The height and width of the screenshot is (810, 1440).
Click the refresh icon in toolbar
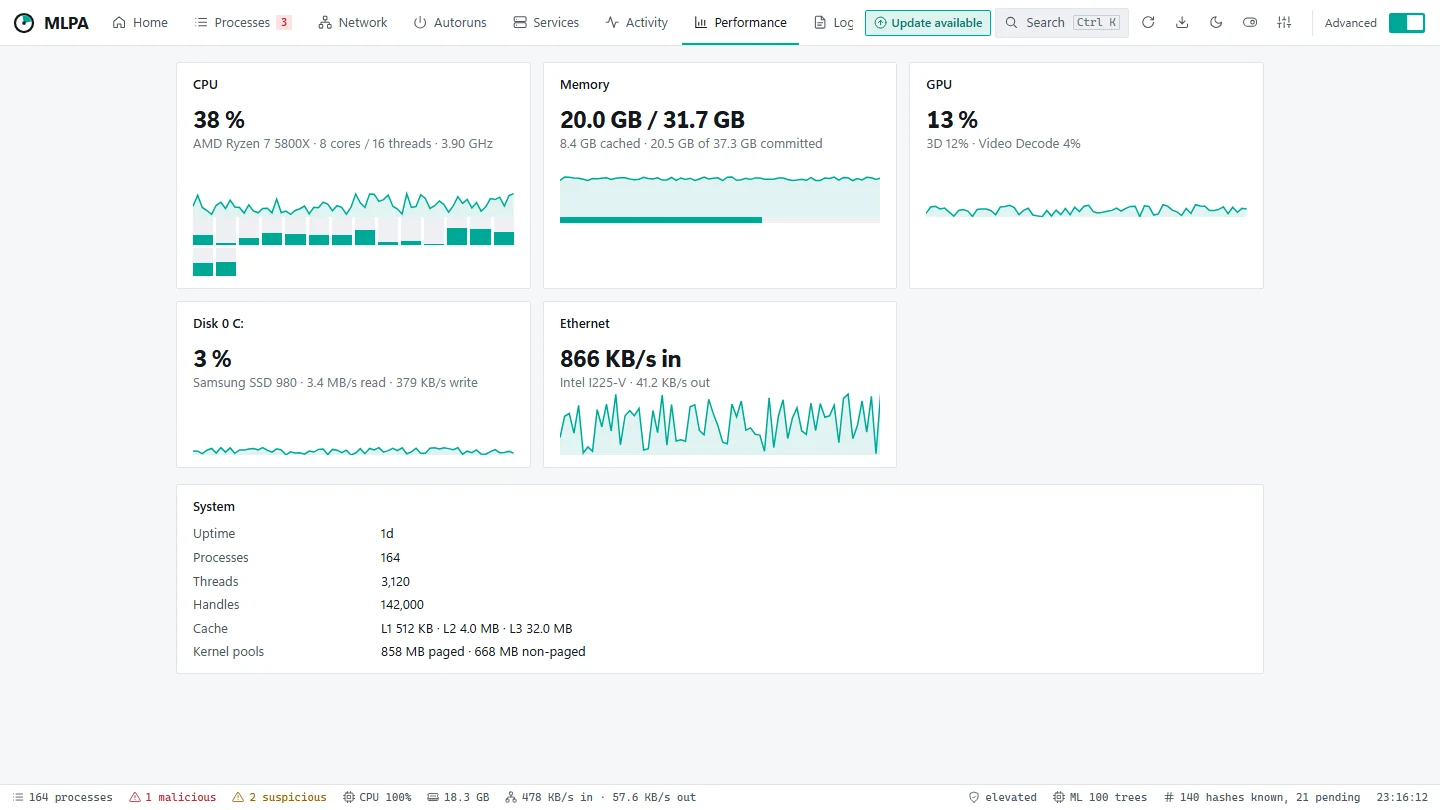pos(1148,23)
